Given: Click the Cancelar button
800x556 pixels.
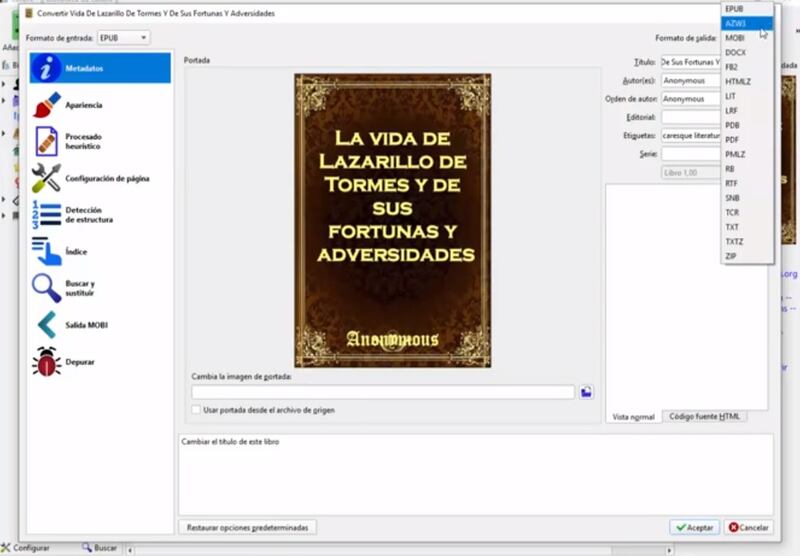Looking at the screenshot, I should click(748, 527).
